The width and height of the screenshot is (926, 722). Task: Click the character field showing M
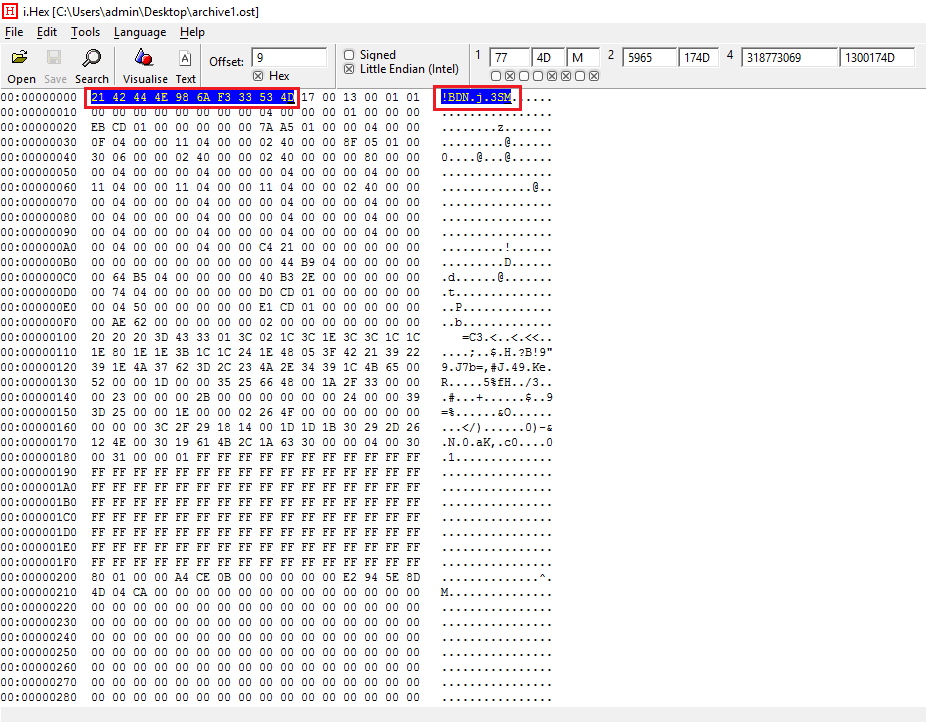coord(583,57)
